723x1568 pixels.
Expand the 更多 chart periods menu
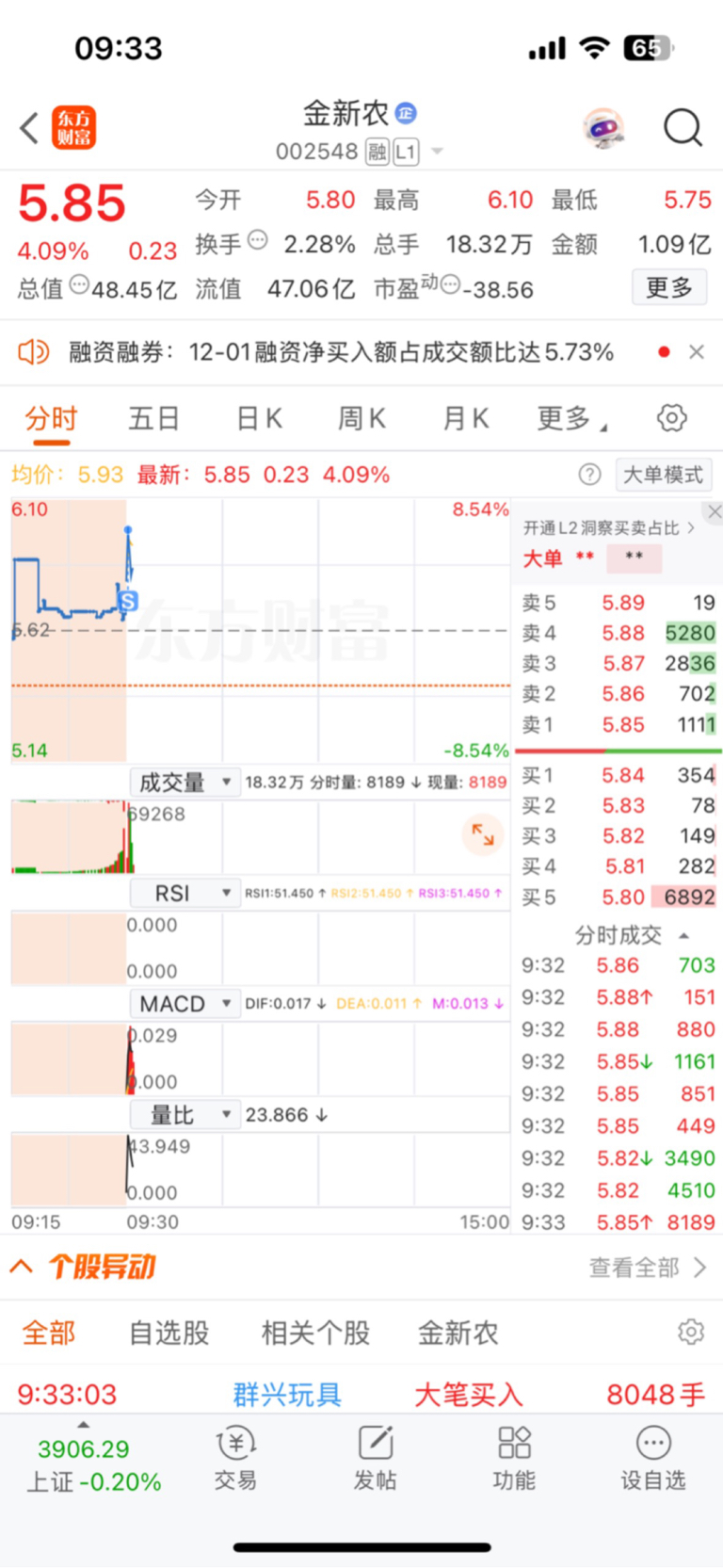point(571,418)
